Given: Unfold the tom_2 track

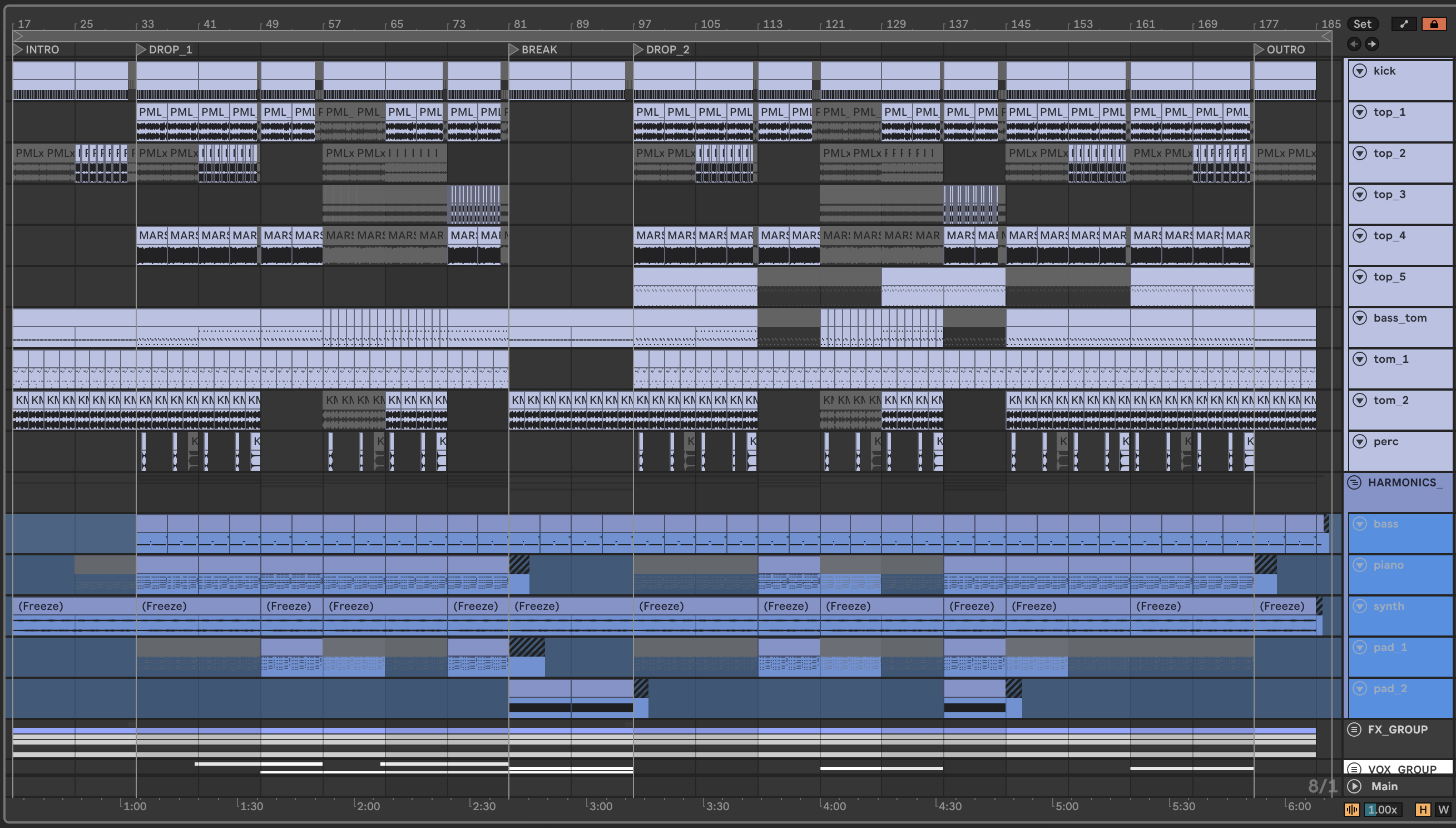Looking at the screenshot, I should click(x=1359, y=400).
